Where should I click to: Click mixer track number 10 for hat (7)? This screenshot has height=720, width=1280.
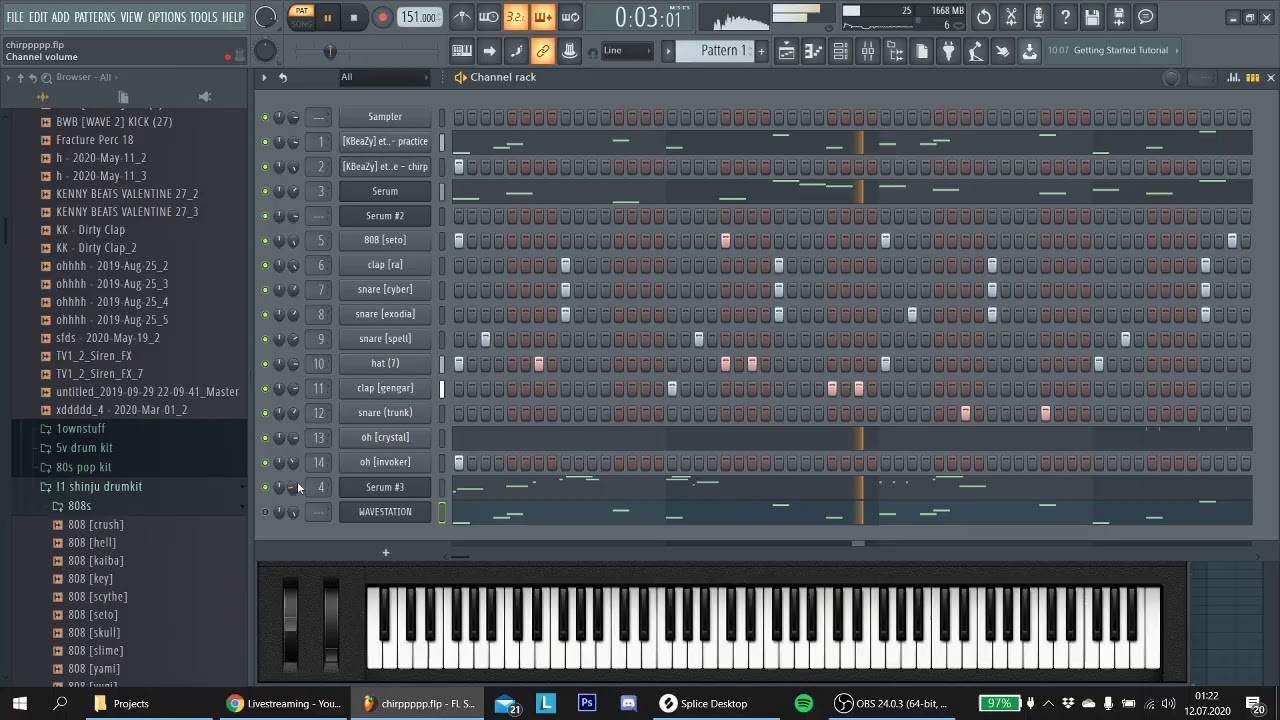point(319,364)
